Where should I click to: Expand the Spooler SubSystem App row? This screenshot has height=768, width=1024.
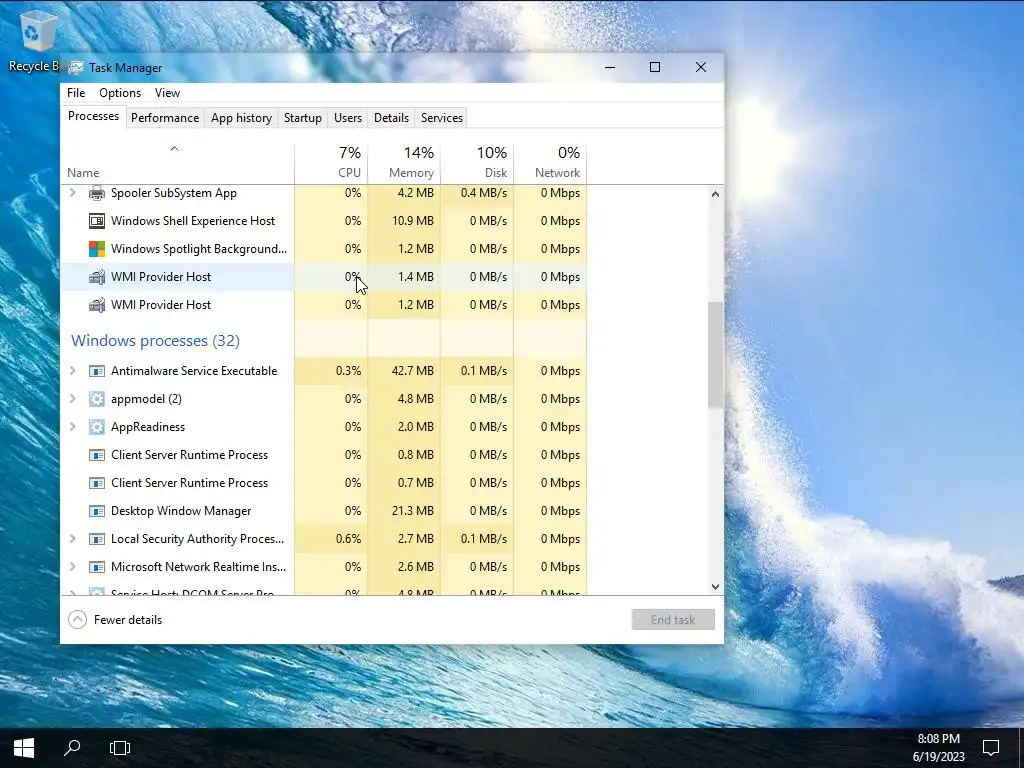[x=72, y=193]
